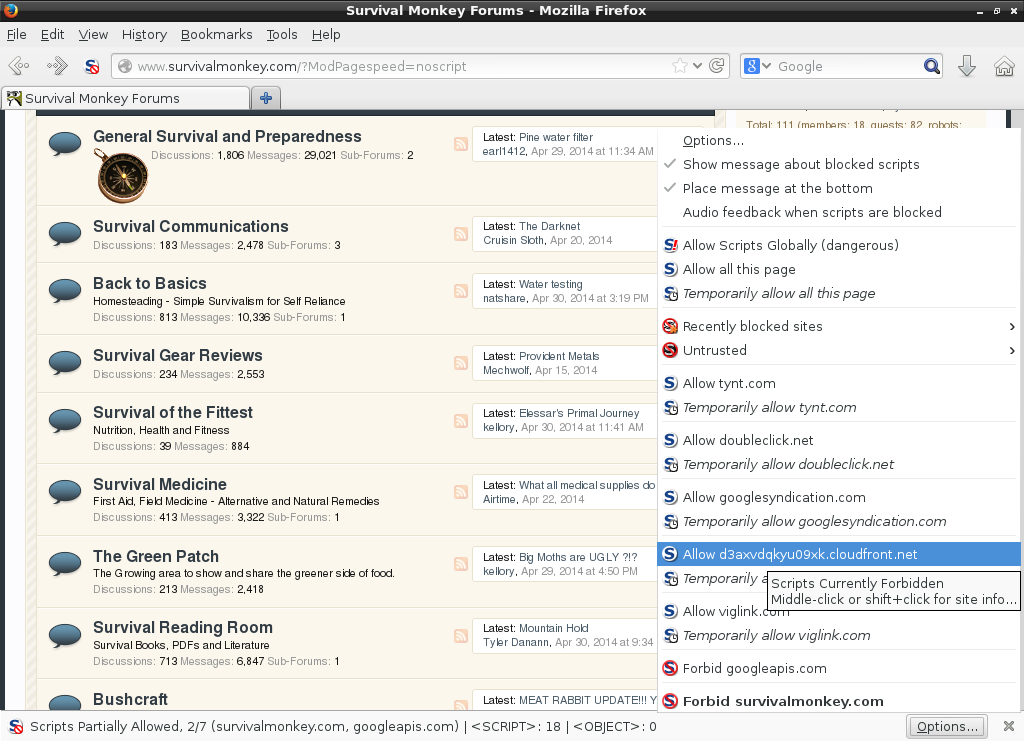1024x742 pixels.
Task: Reload the page with the refresh icon
Action: tap(716, 66)
